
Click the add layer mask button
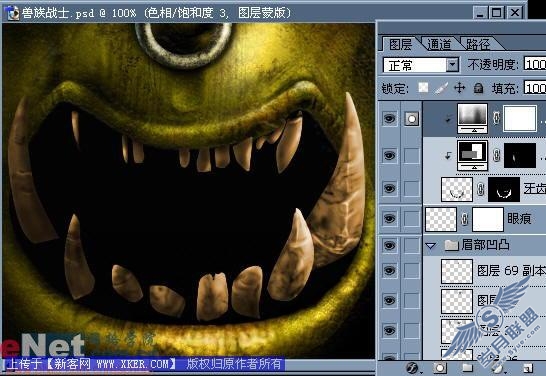pyautogui.click(x=440, y=368)
